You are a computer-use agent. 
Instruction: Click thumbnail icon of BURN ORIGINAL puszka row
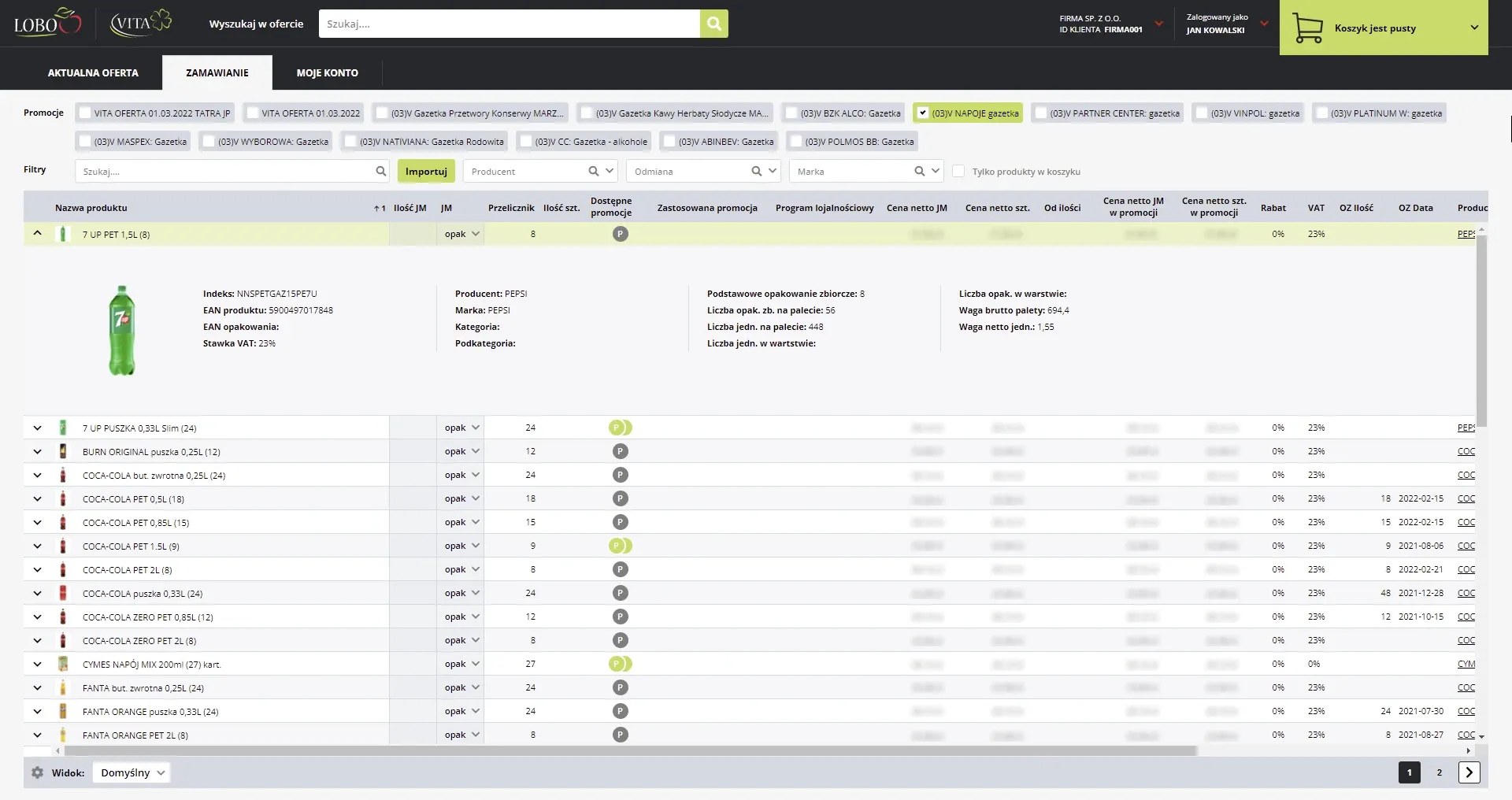pyautogui.click(x=63, y=451)
